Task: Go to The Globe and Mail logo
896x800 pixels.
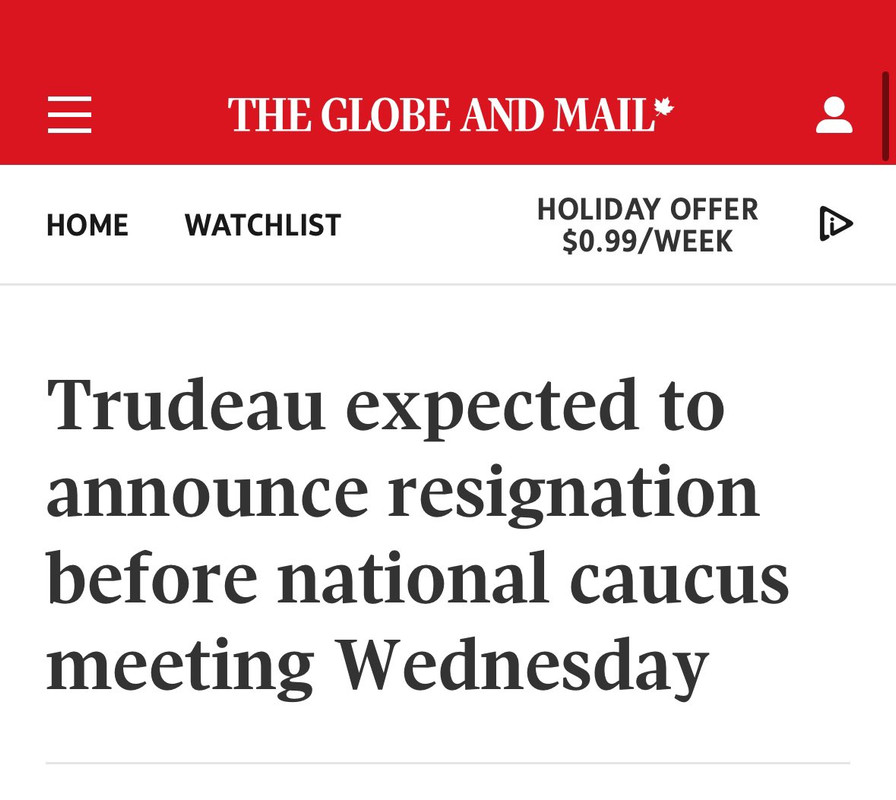Action: pos(450,114)
